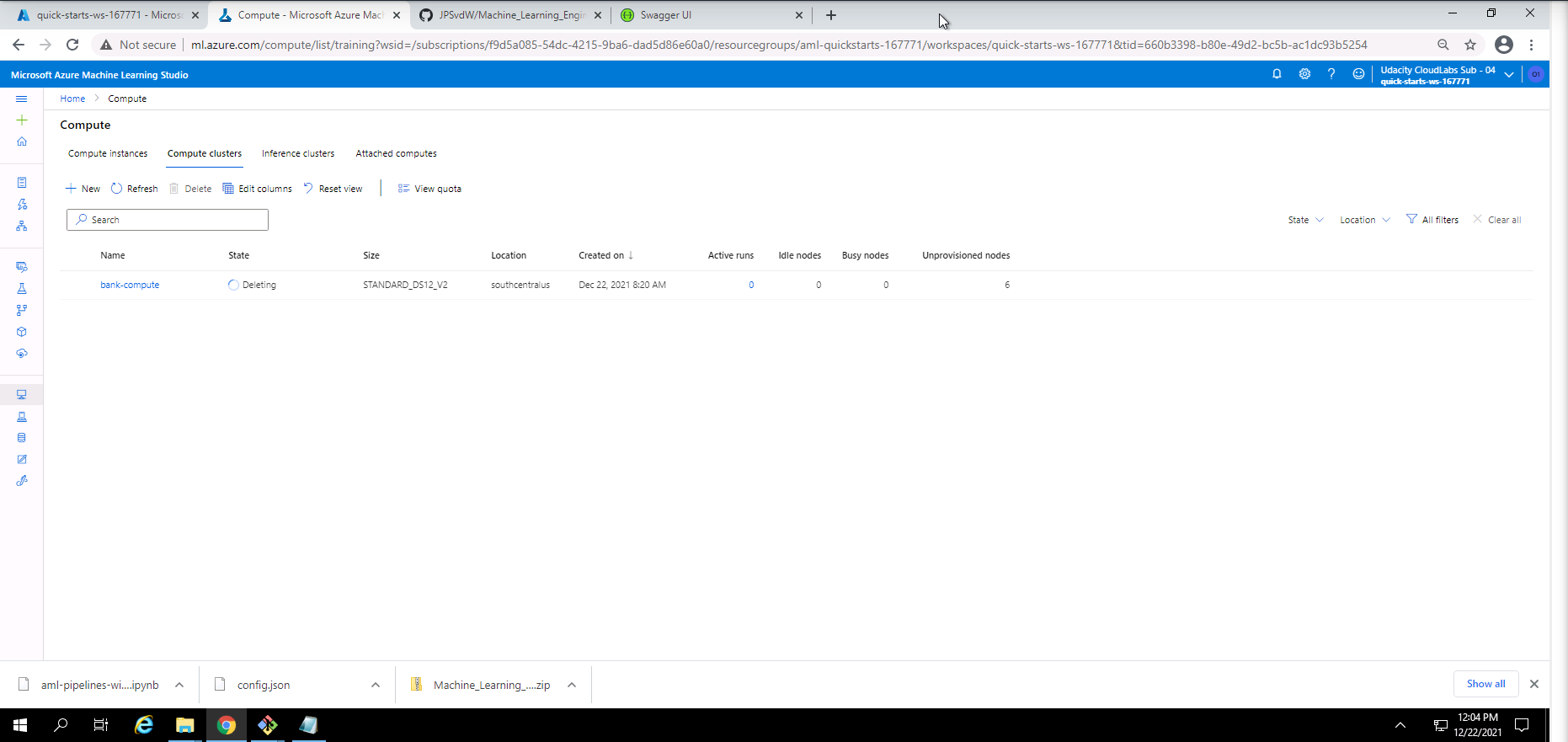
Task: Click the Edit columns button
Action: (257, 189)
